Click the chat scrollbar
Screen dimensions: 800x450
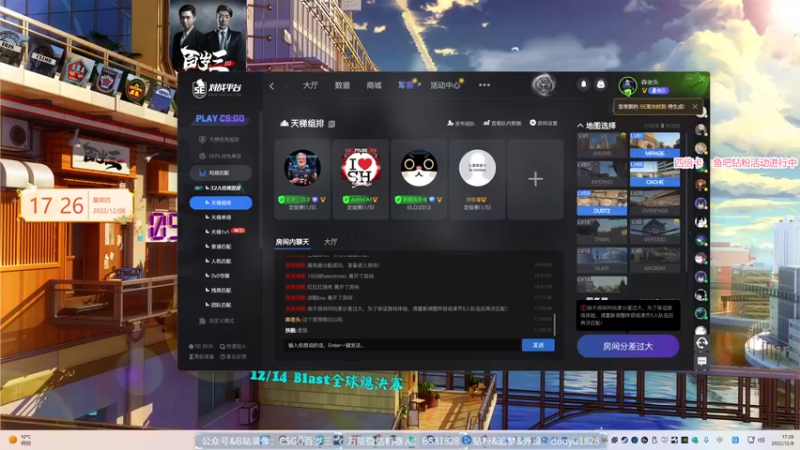(x=555, y=324)
